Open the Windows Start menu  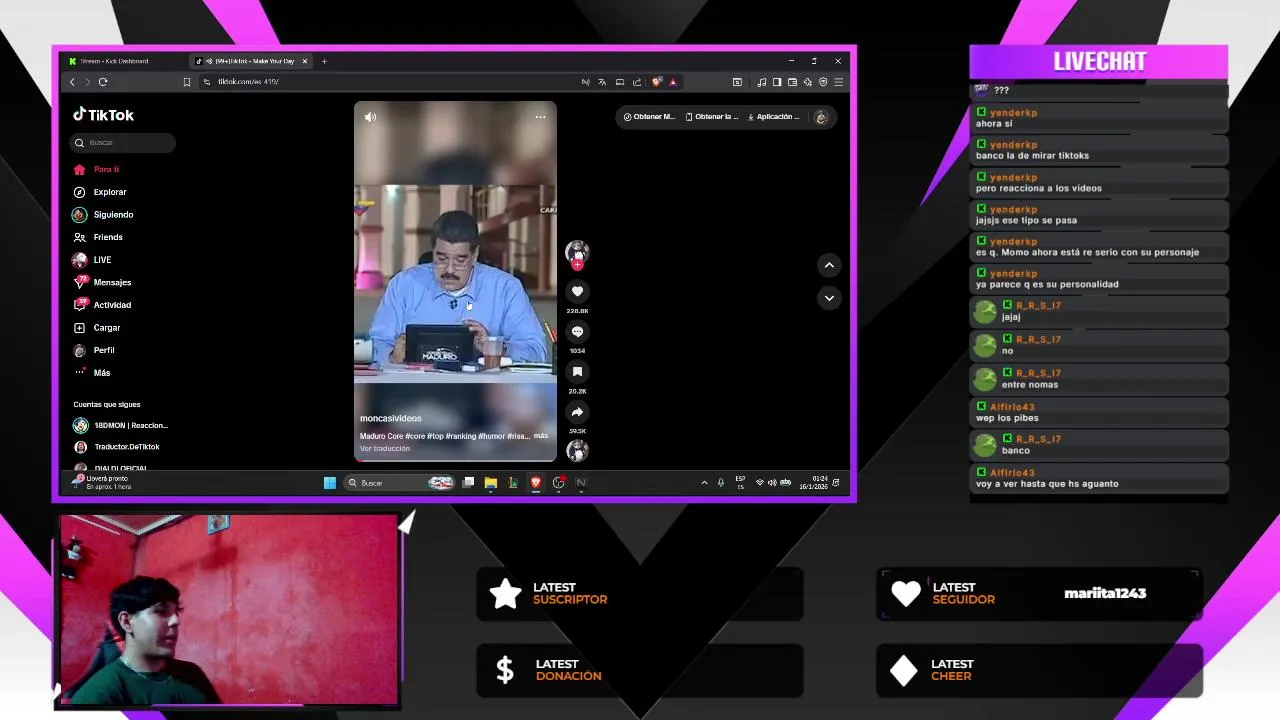coord(329,483)
